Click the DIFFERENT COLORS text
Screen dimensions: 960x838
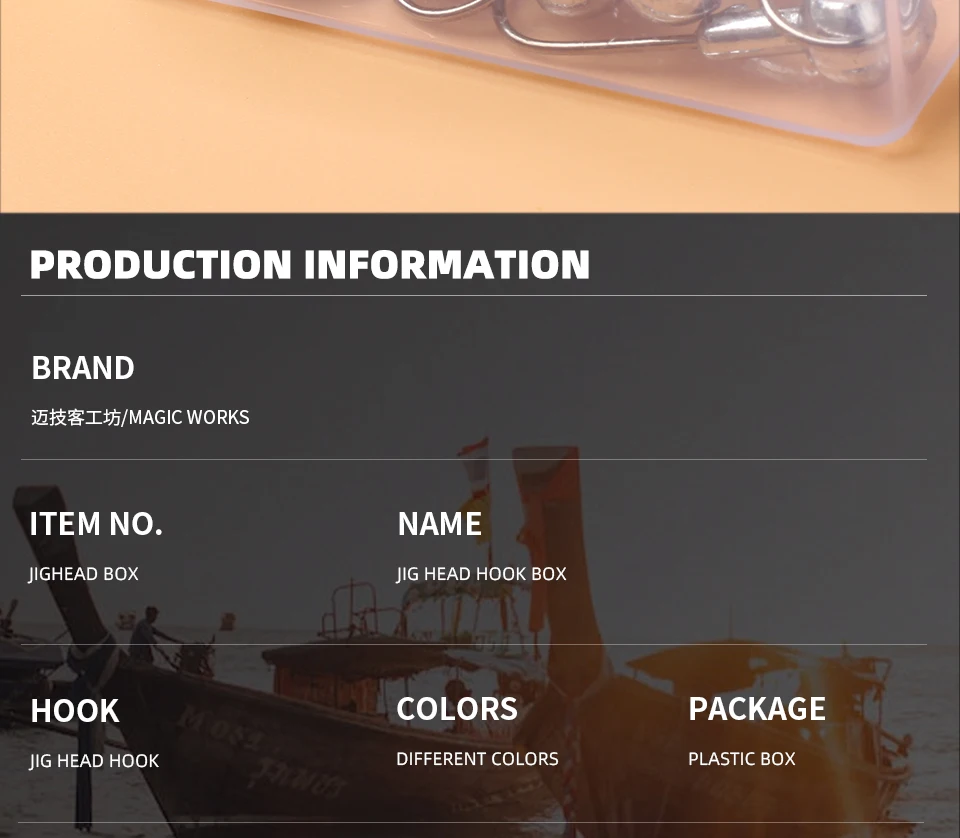click(477, 759)
